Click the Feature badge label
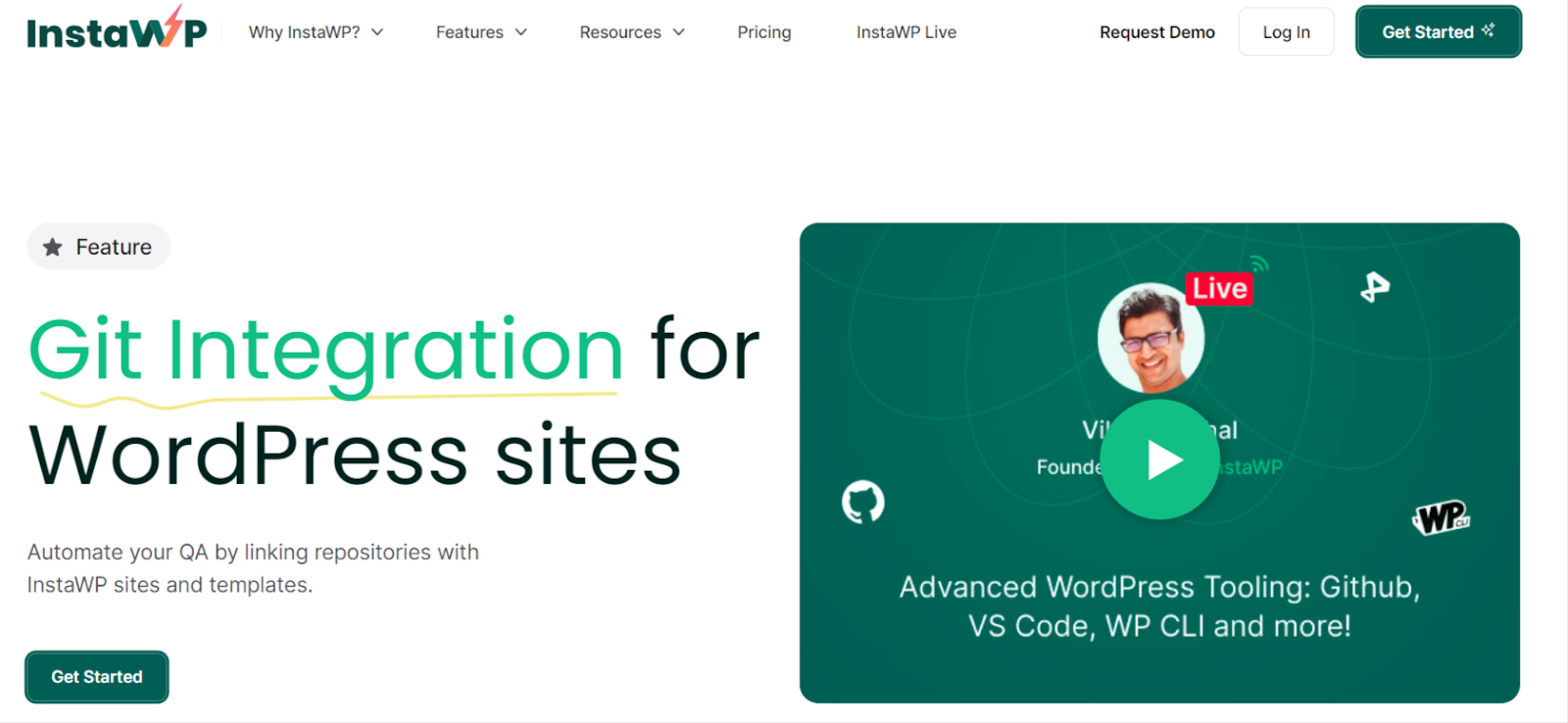The width and height of the screenshot is (1568, 723). coord(114,247)
